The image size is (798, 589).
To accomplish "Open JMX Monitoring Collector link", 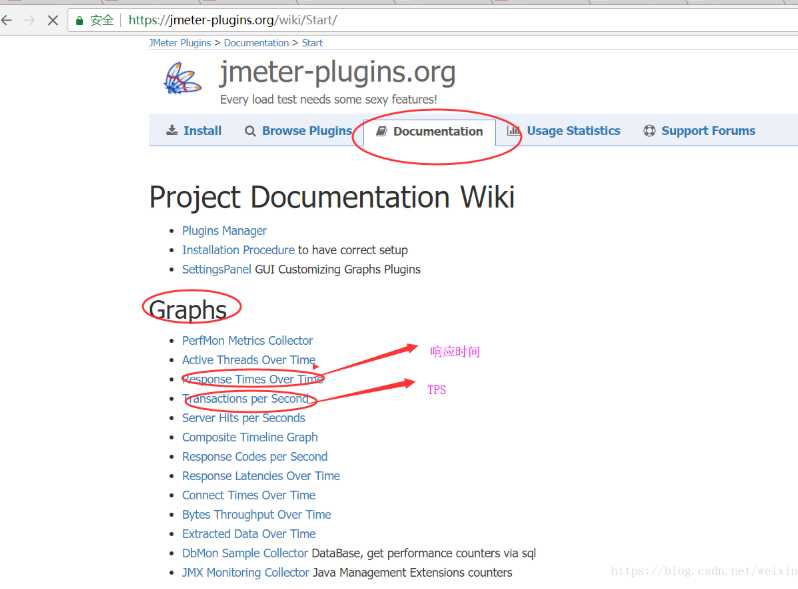I will 246,573.
